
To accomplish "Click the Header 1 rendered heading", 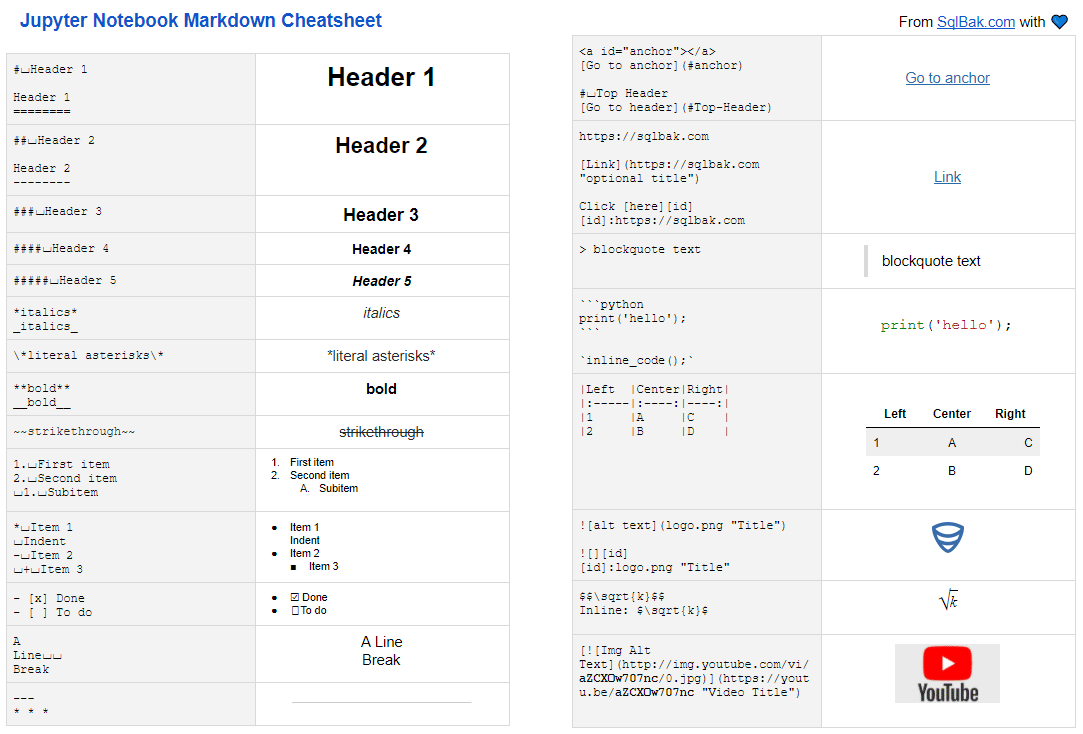I will point(381,77).
